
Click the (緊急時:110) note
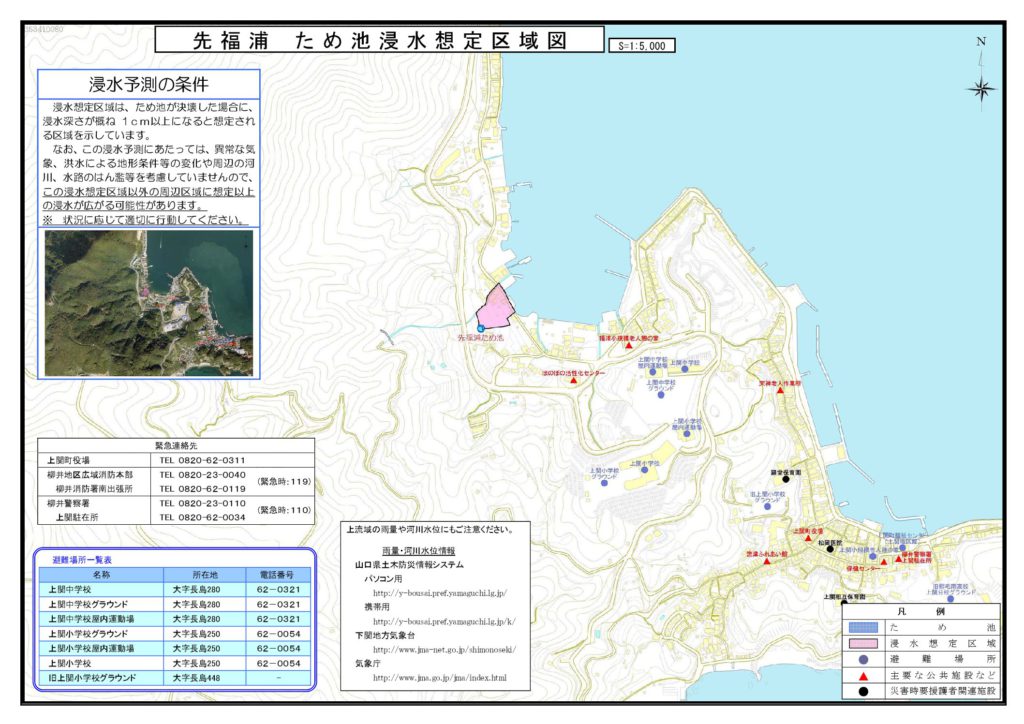(x=285, y=510)
